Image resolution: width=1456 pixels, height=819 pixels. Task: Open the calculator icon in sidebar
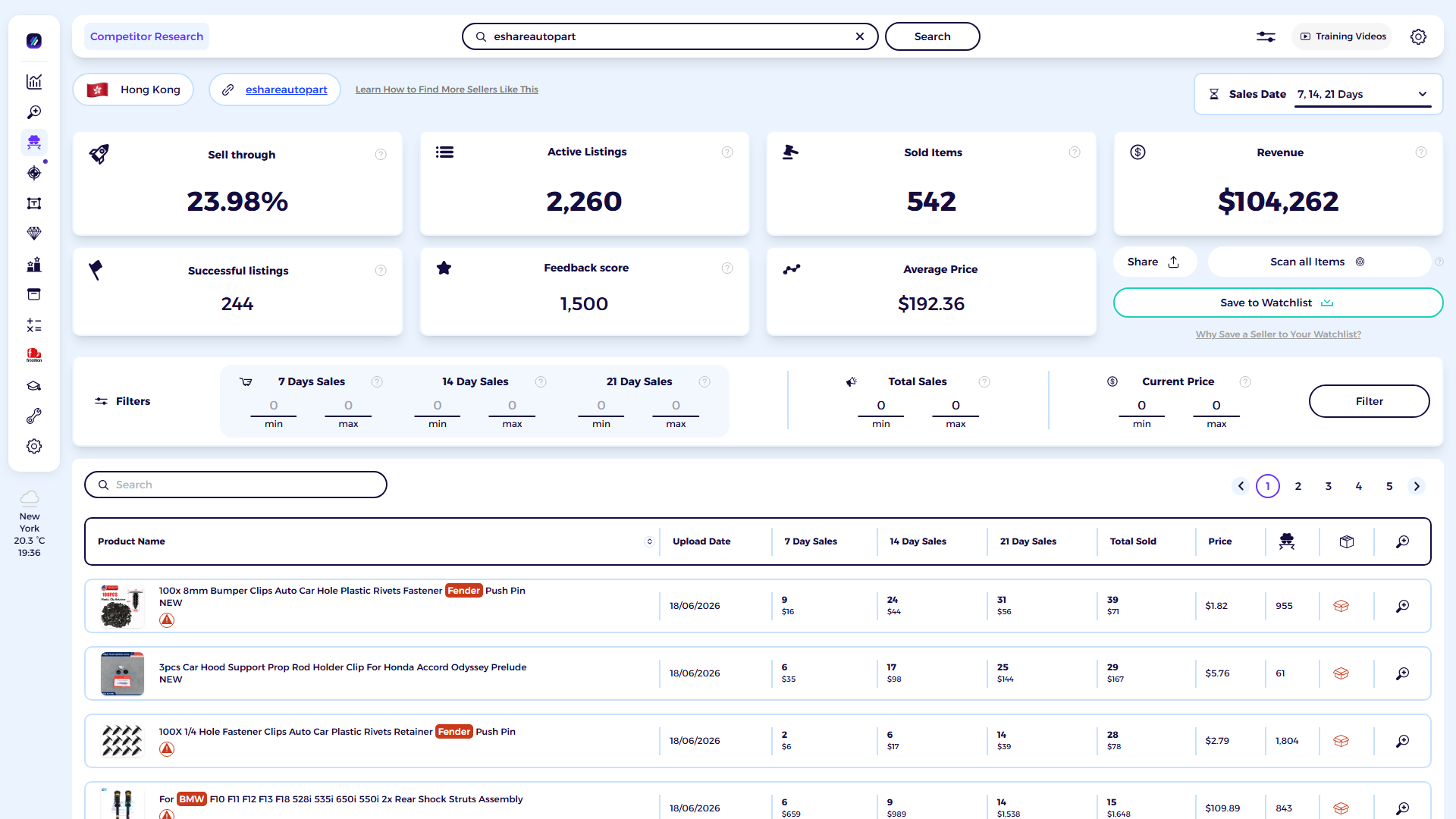34,325
